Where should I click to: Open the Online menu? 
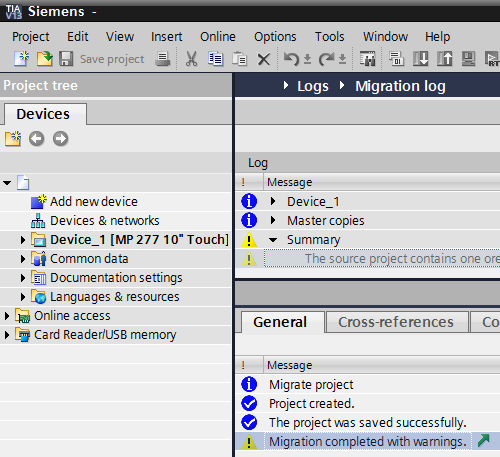coord(218,37)
